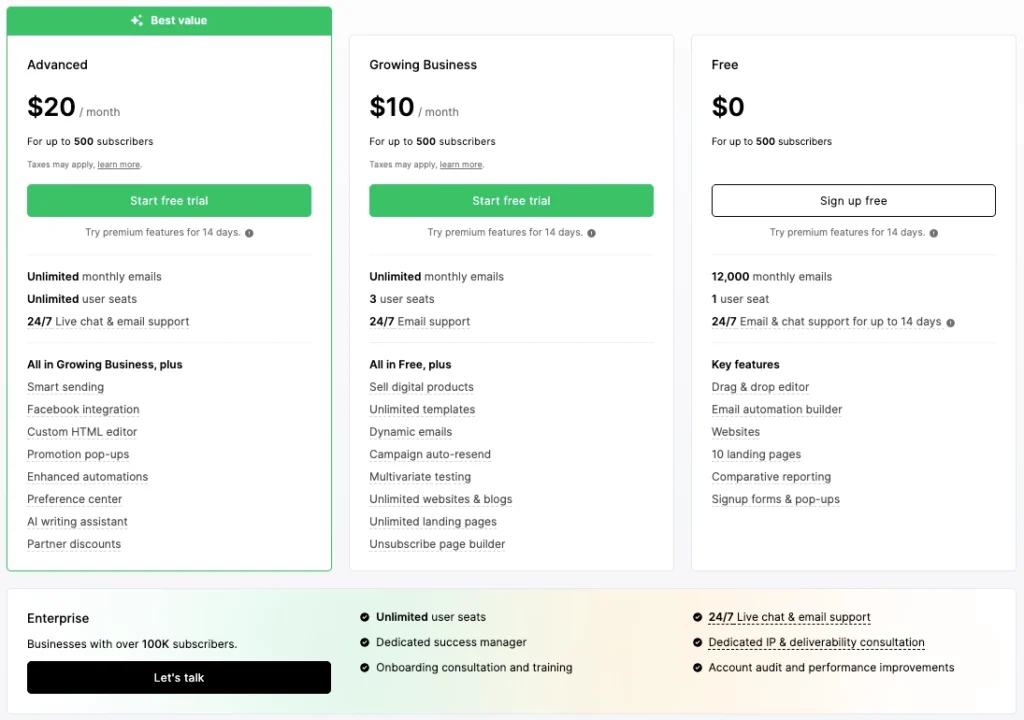Click the Growing Business plan title
The height and width of the screenshot is (720, 1024).
click(423, 65)
